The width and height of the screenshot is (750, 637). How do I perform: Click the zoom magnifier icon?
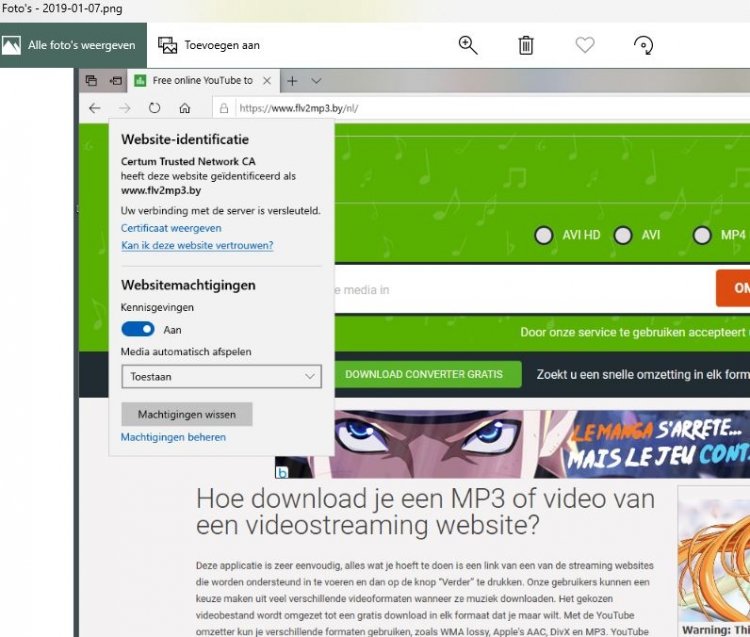tap(467, 45)
